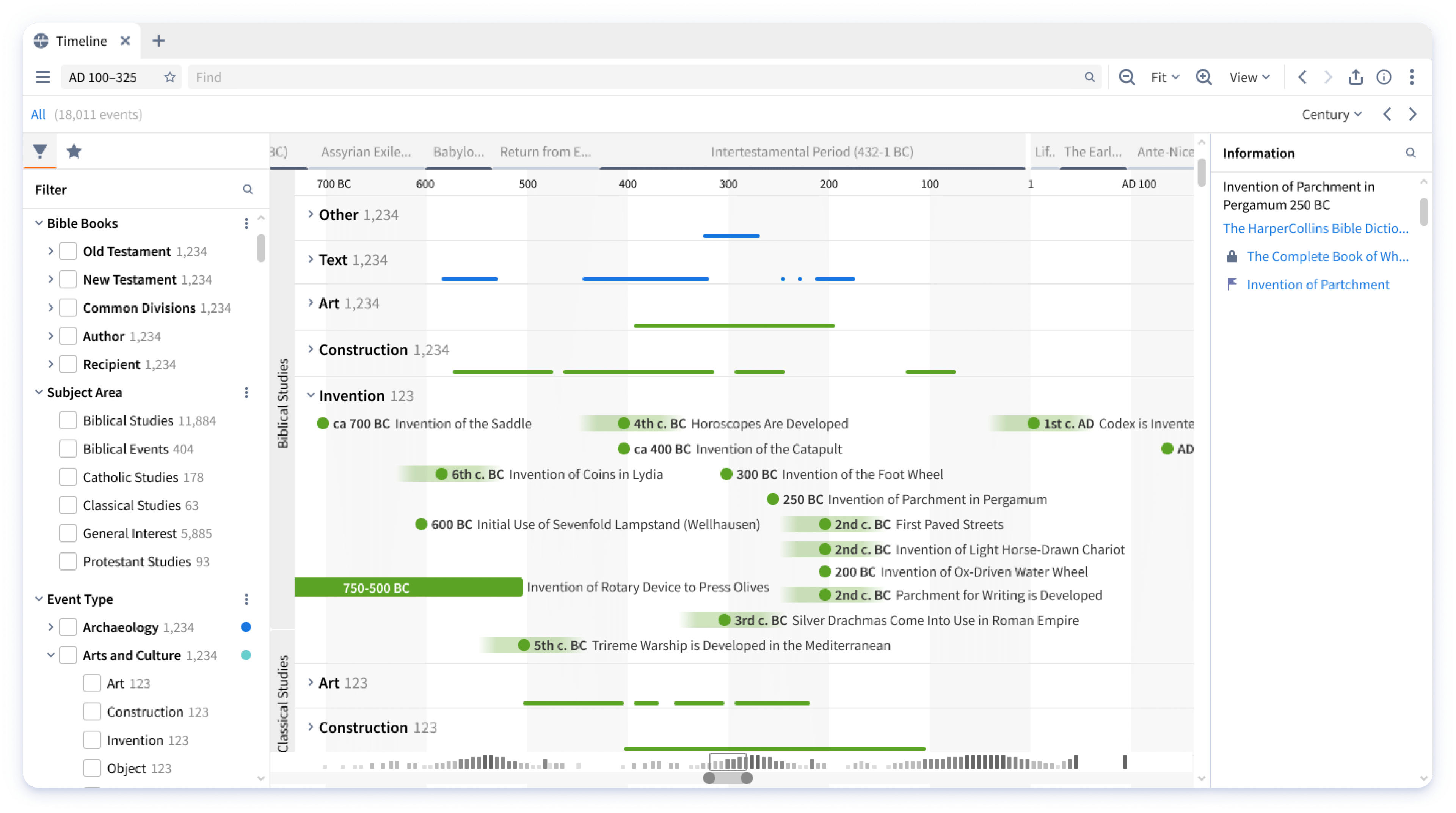
Task: Enable the Classical Studies filter checkbox
Action: click(68, 505)
